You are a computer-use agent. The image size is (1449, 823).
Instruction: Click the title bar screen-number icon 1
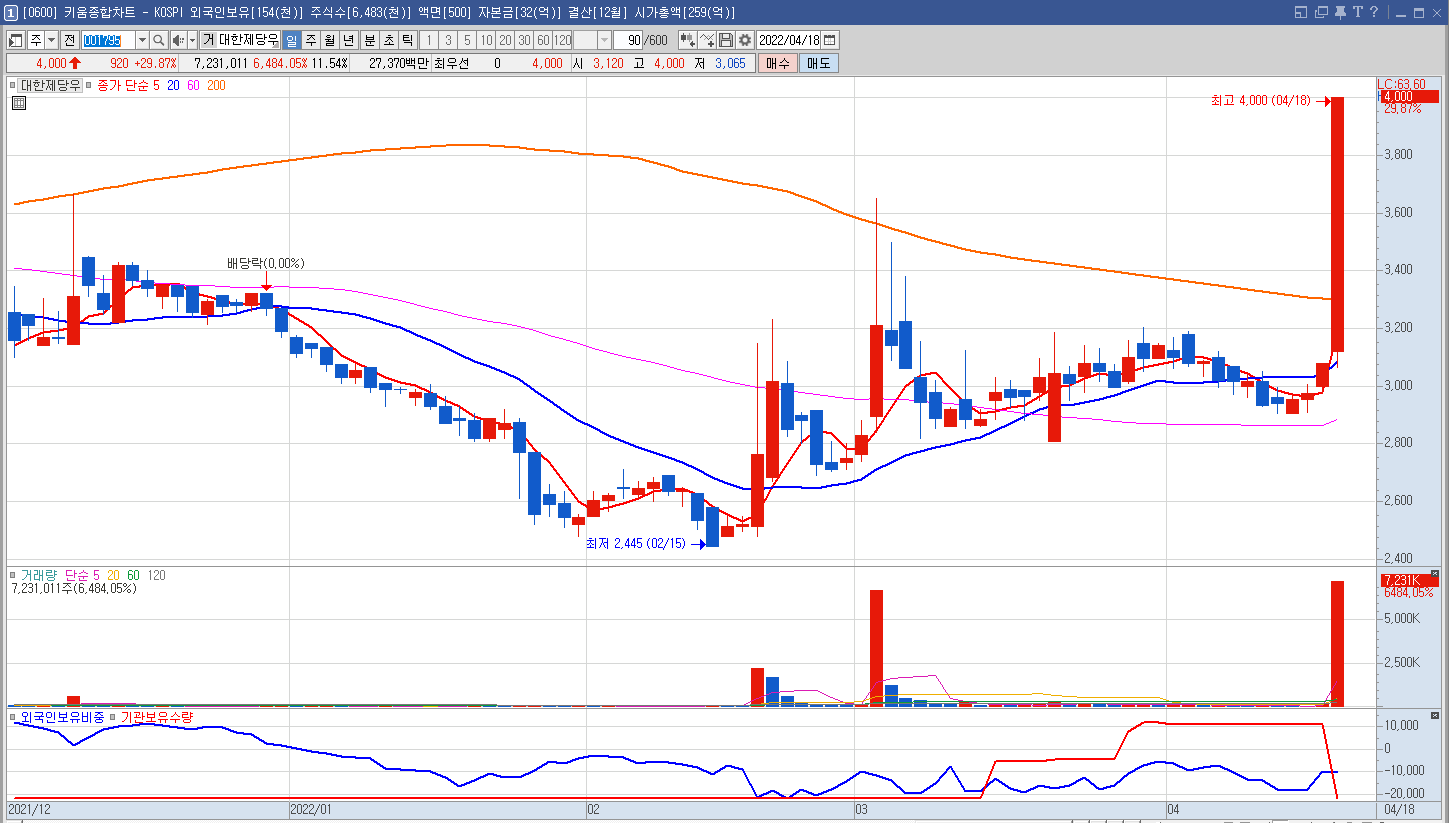(11, 12)
